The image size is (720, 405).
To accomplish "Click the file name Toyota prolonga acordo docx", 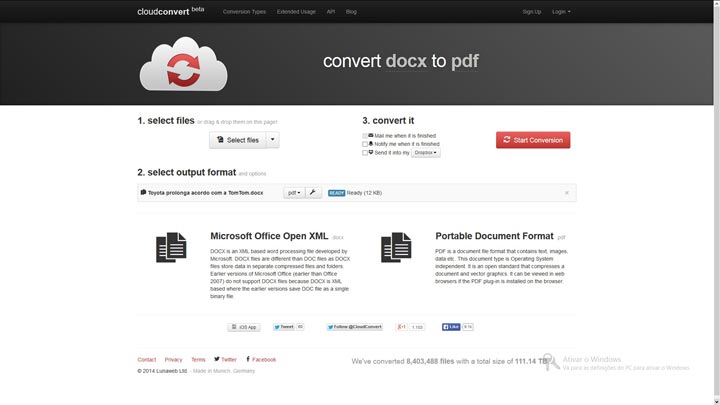I will click(205, 193).
